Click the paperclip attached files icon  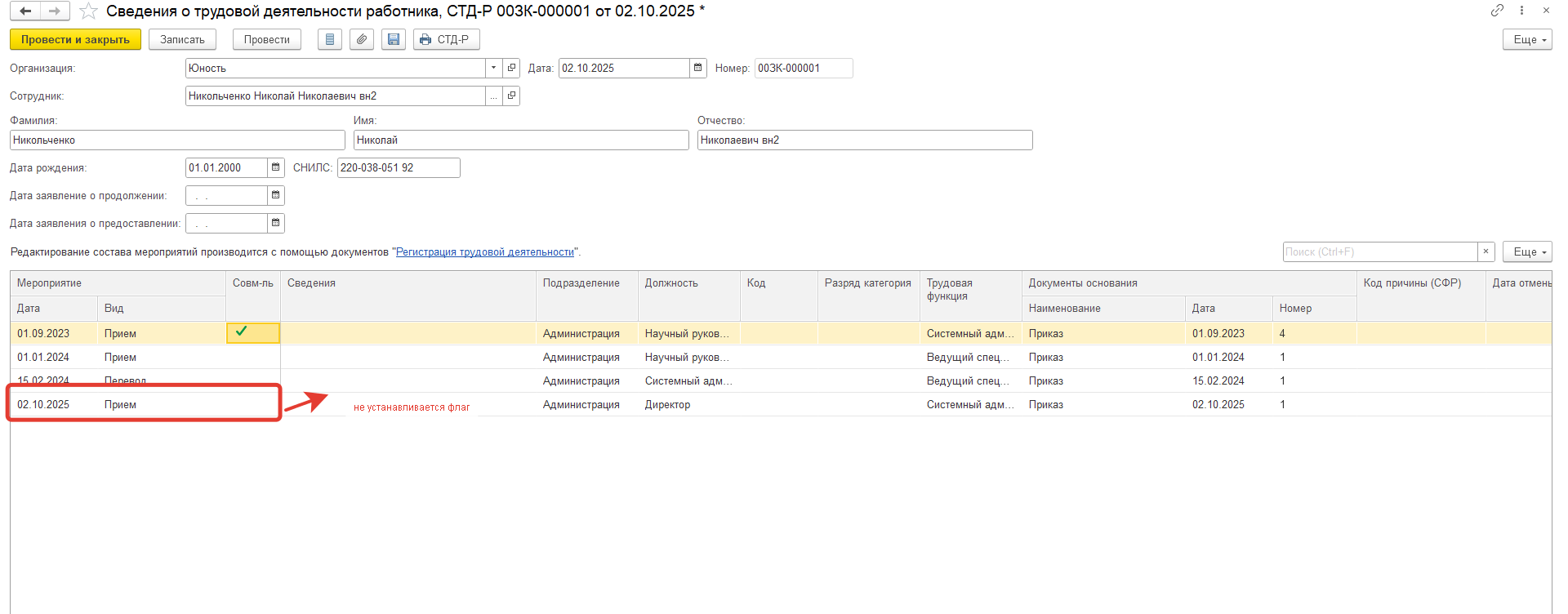[362, 39]
